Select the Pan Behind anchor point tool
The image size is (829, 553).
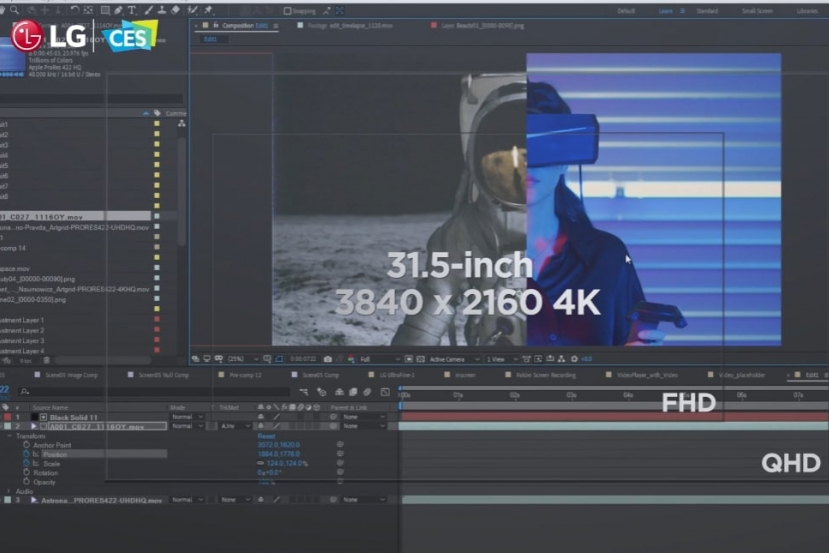click(88, 10)
